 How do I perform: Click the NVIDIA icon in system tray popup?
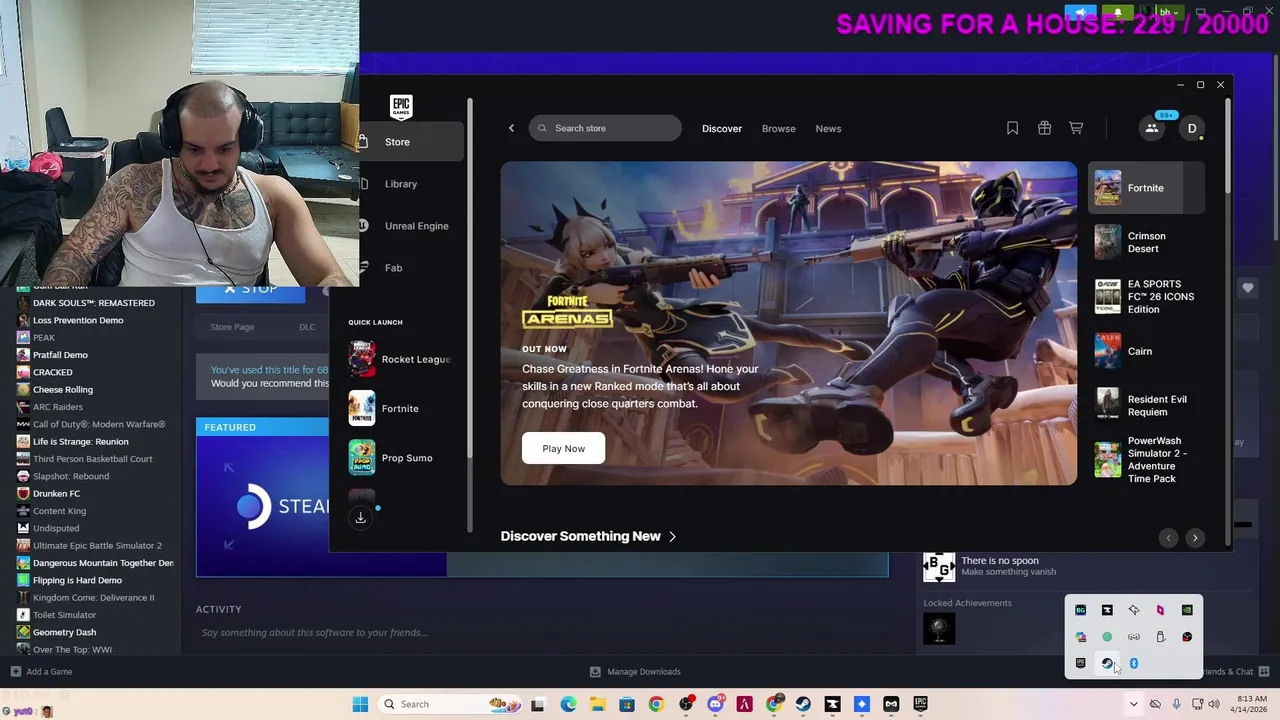1187,610
